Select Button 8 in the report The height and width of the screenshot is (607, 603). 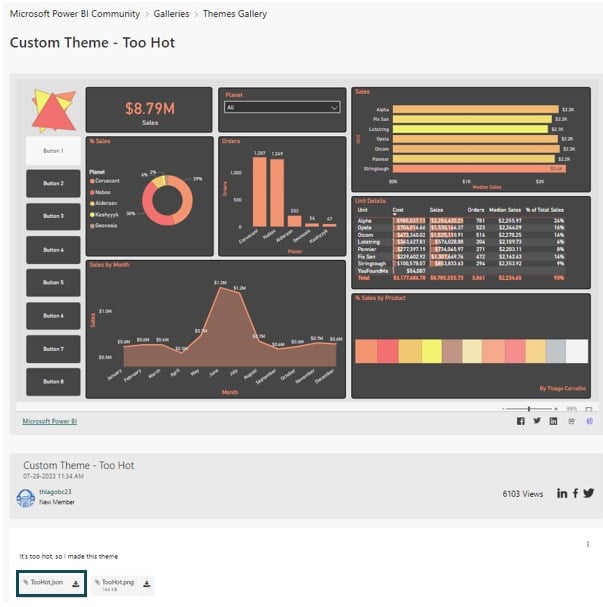(53, 382)
